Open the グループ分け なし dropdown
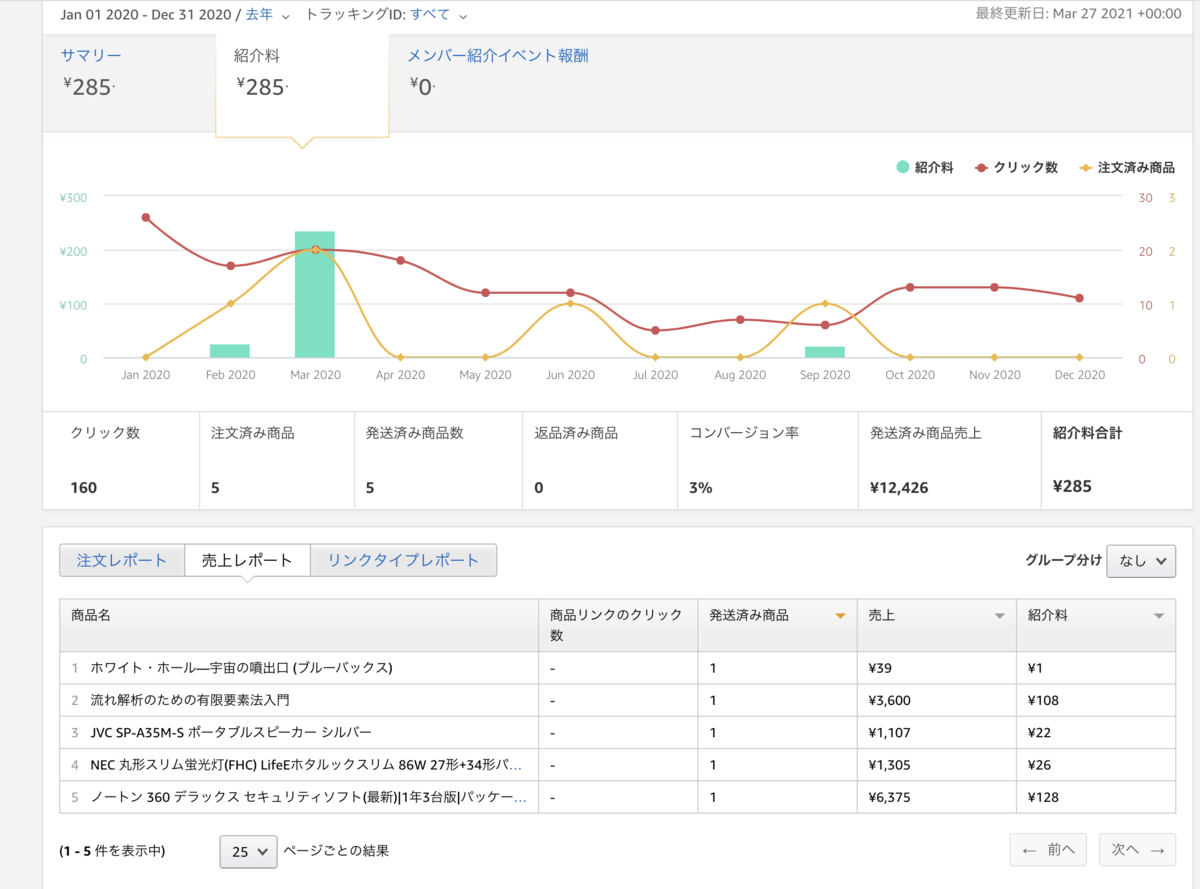The width and height of the screenshot is (1200, 889). 1141,561
